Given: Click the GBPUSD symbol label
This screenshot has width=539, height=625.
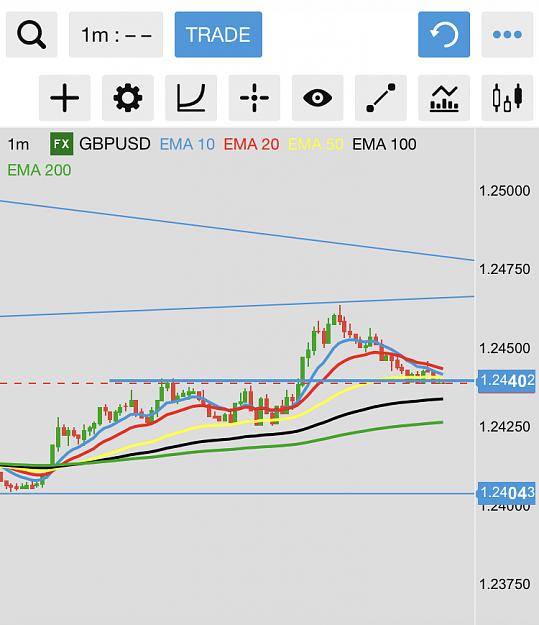Looking at the screenshot, I should 115,144.
